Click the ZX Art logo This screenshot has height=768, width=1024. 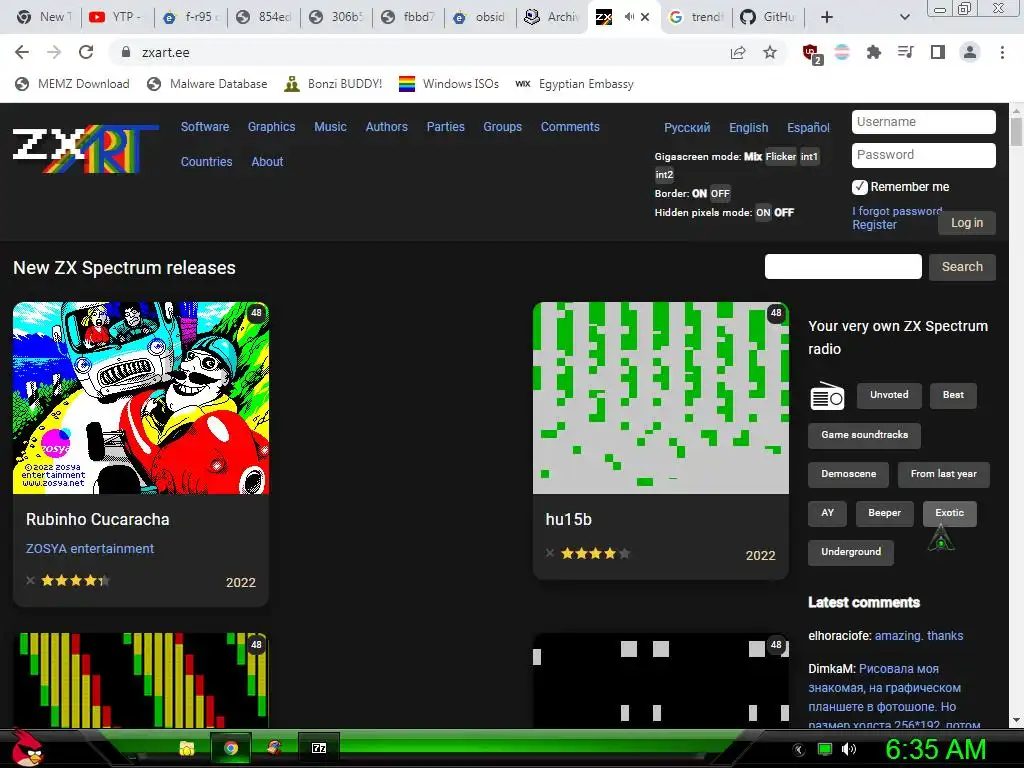[x=85, y=148]
